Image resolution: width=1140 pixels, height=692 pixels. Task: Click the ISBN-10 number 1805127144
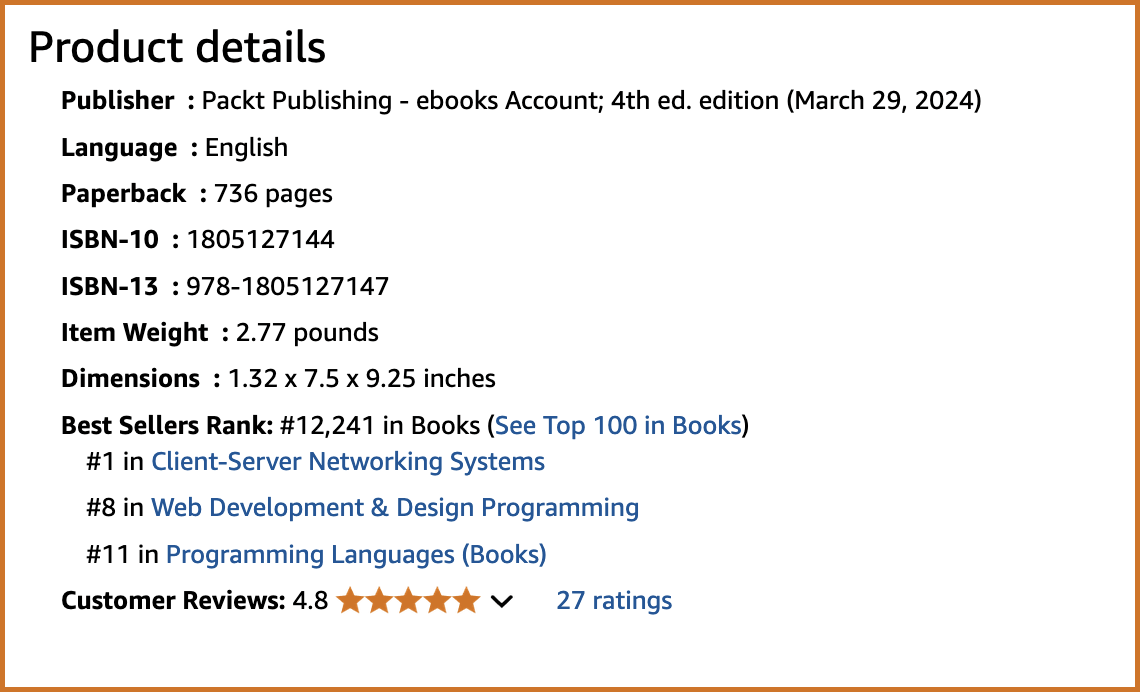tap(260, 240)
